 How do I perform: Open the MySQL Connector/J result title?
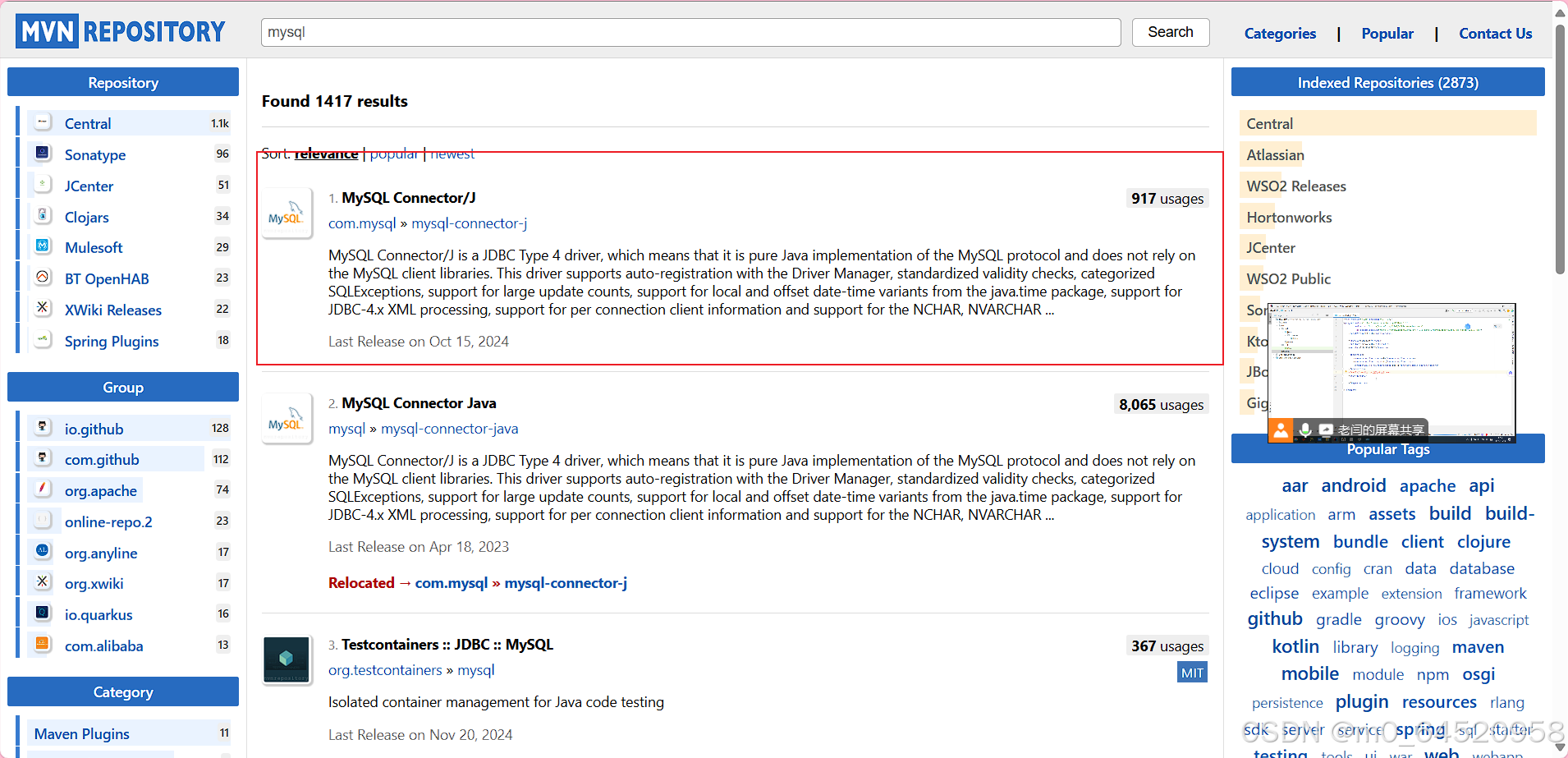pyautogui.click(x=409, y=198)
